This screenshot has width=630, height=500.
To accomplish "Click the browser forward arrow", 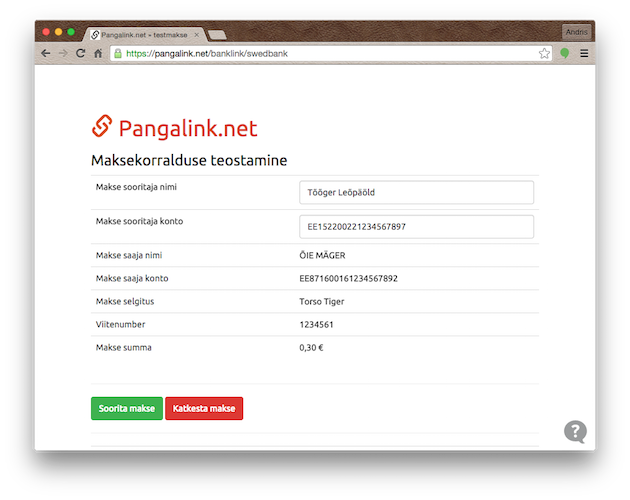I will tap(63, 53).
